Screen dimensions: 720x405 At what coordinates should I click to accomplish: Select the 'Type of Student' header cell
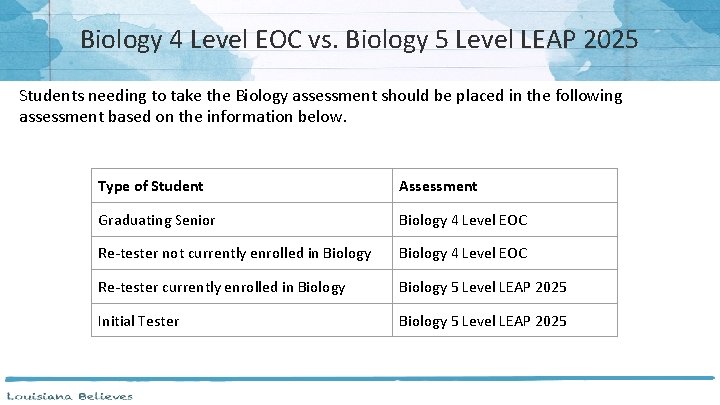tap(150, 186)
